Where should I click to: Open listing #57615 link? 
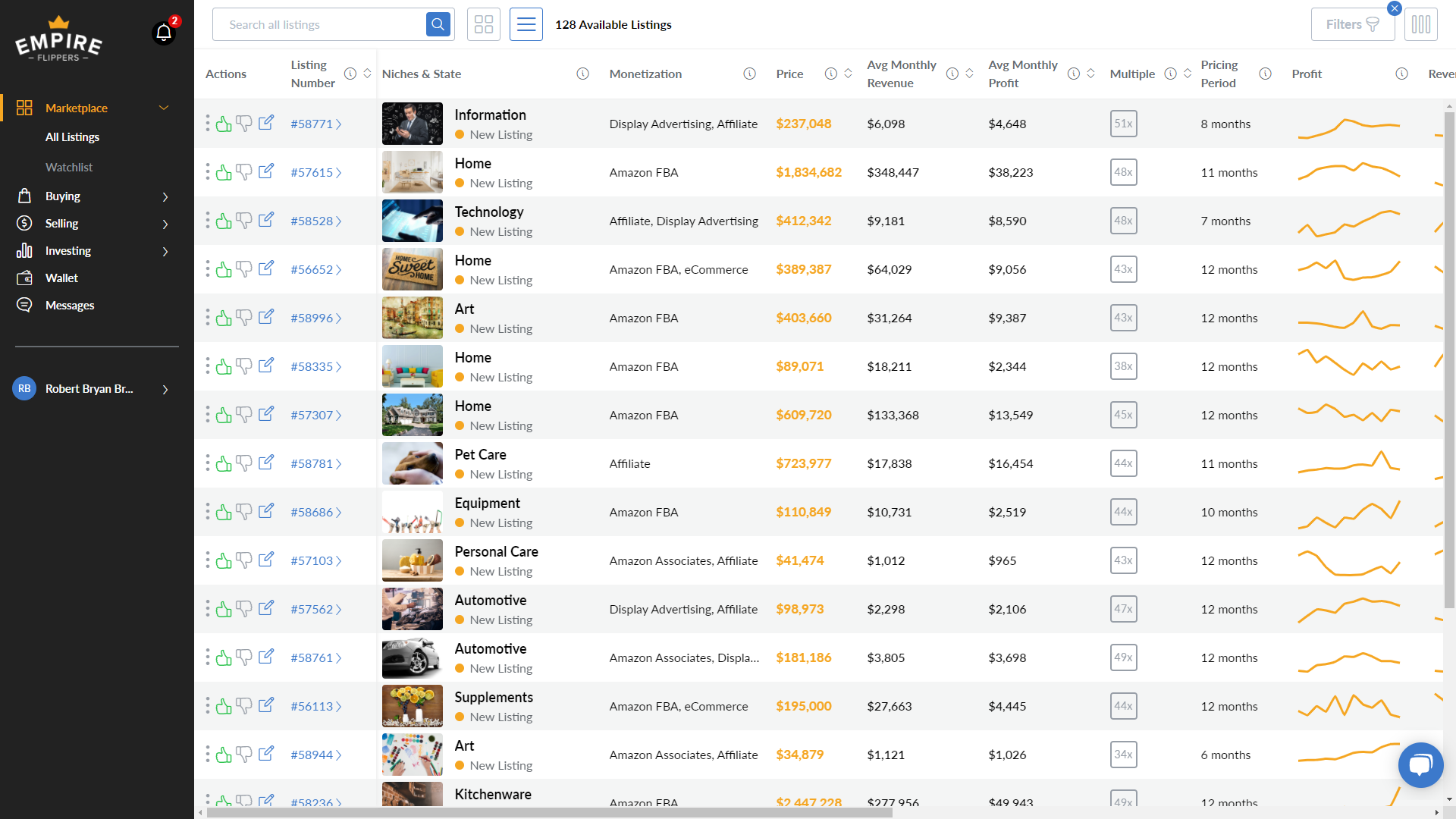[316, 172]
